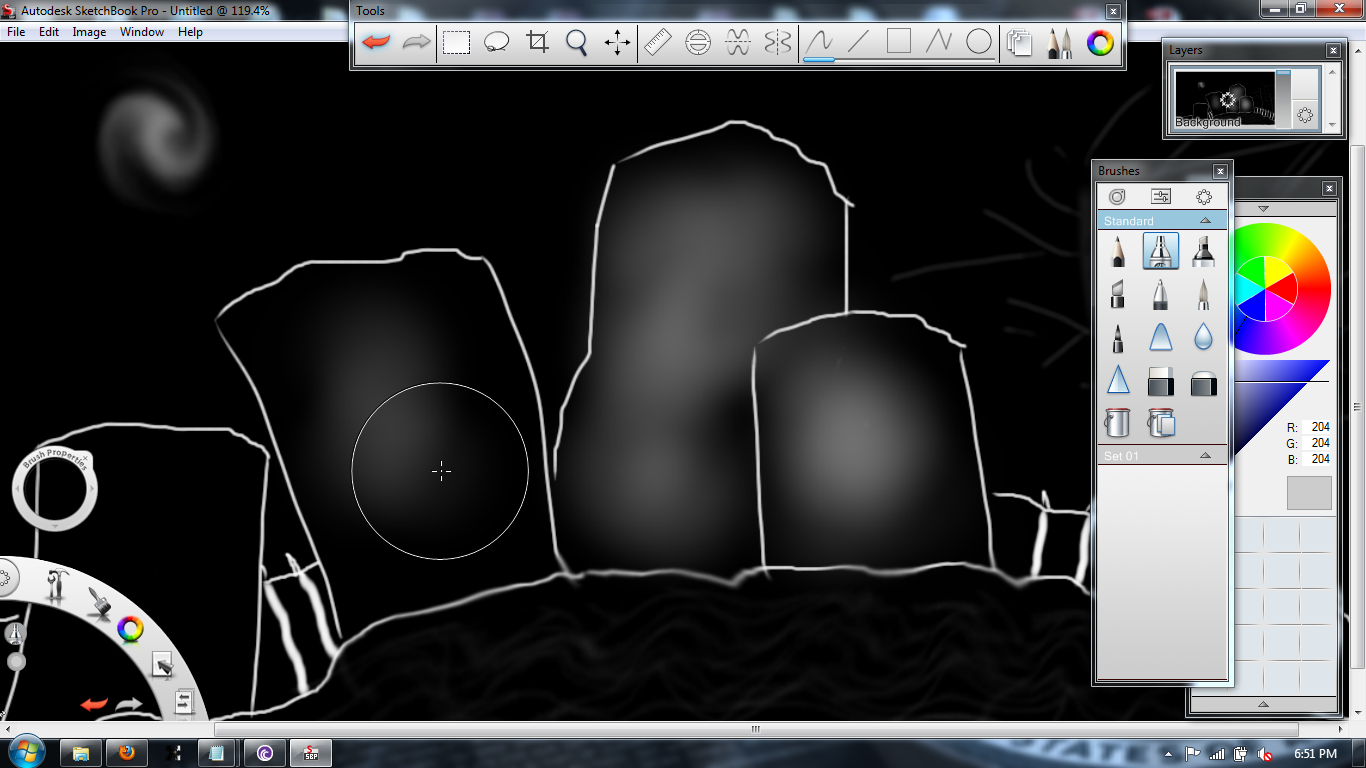Screen dimensions: 1366x768
Task: Open the Brushes panel marking menu ring
Action: tap(1204, 197)
